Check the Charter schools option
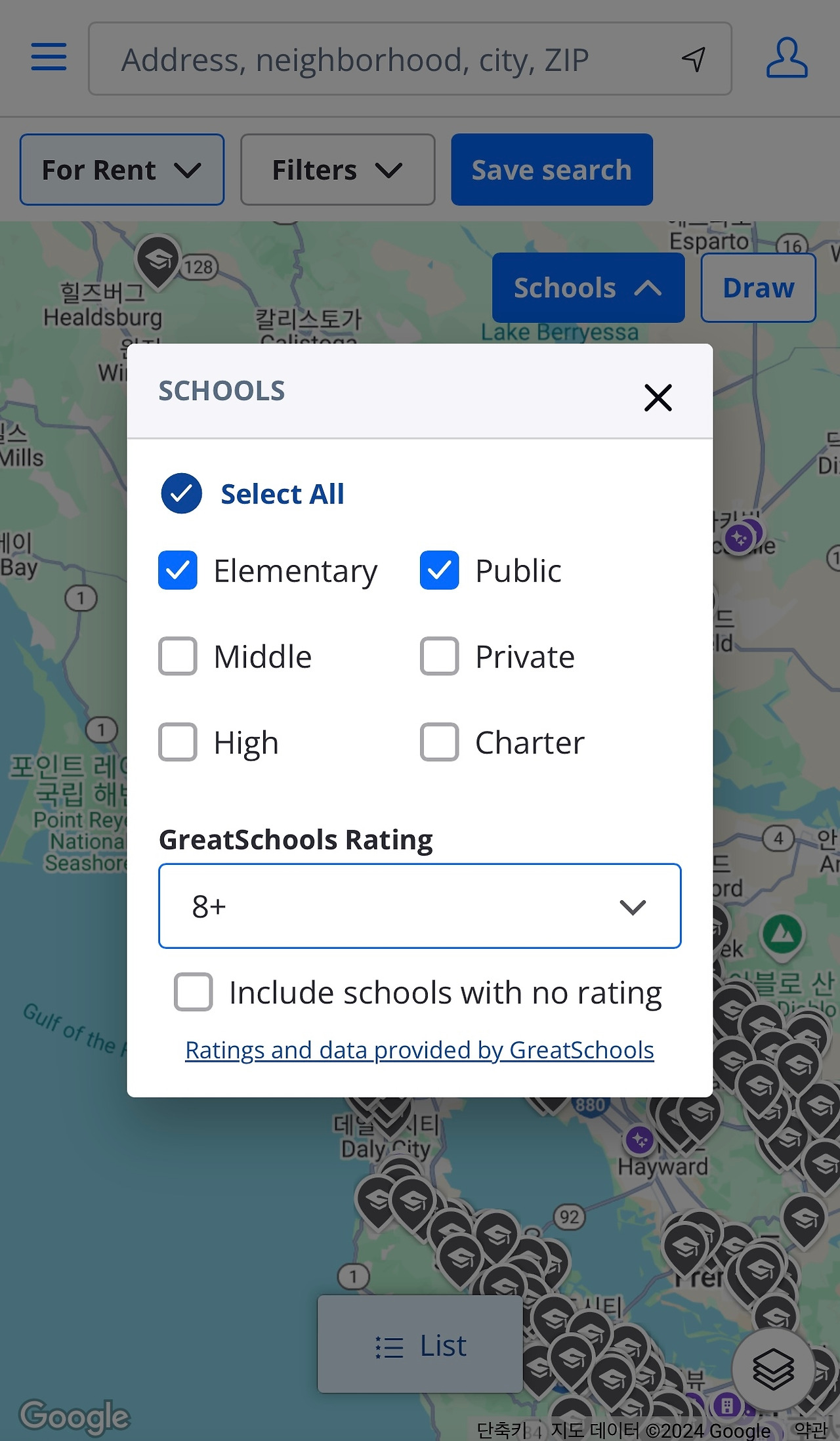 [x=440, y=742]
